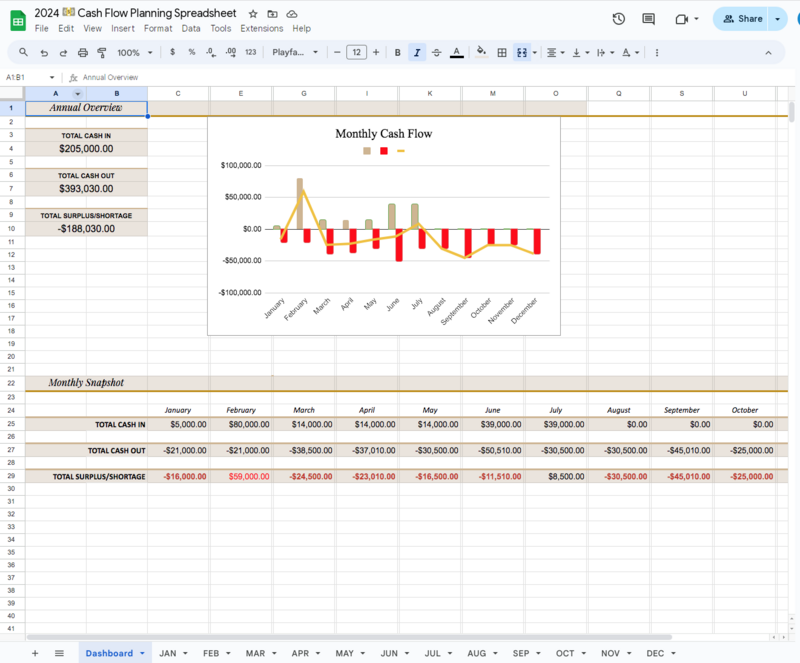Switch to the JUN sheet tab
The image size is (800, 663).
pos(389,653)
